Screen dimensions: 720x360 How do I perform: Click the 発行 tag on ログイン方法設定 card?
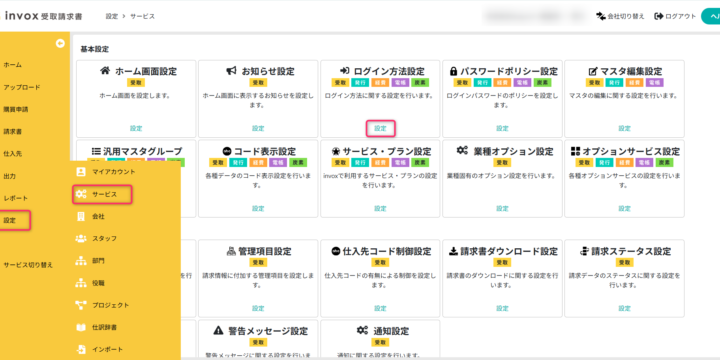click(360, 83)
